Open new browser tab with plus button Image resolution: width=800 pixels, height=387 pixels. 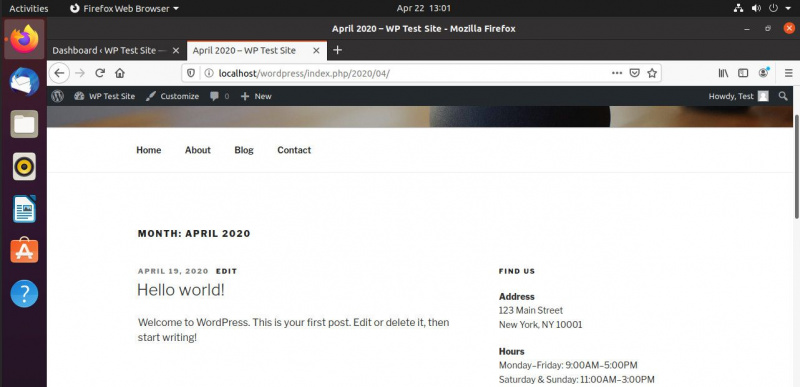point(337,50)
